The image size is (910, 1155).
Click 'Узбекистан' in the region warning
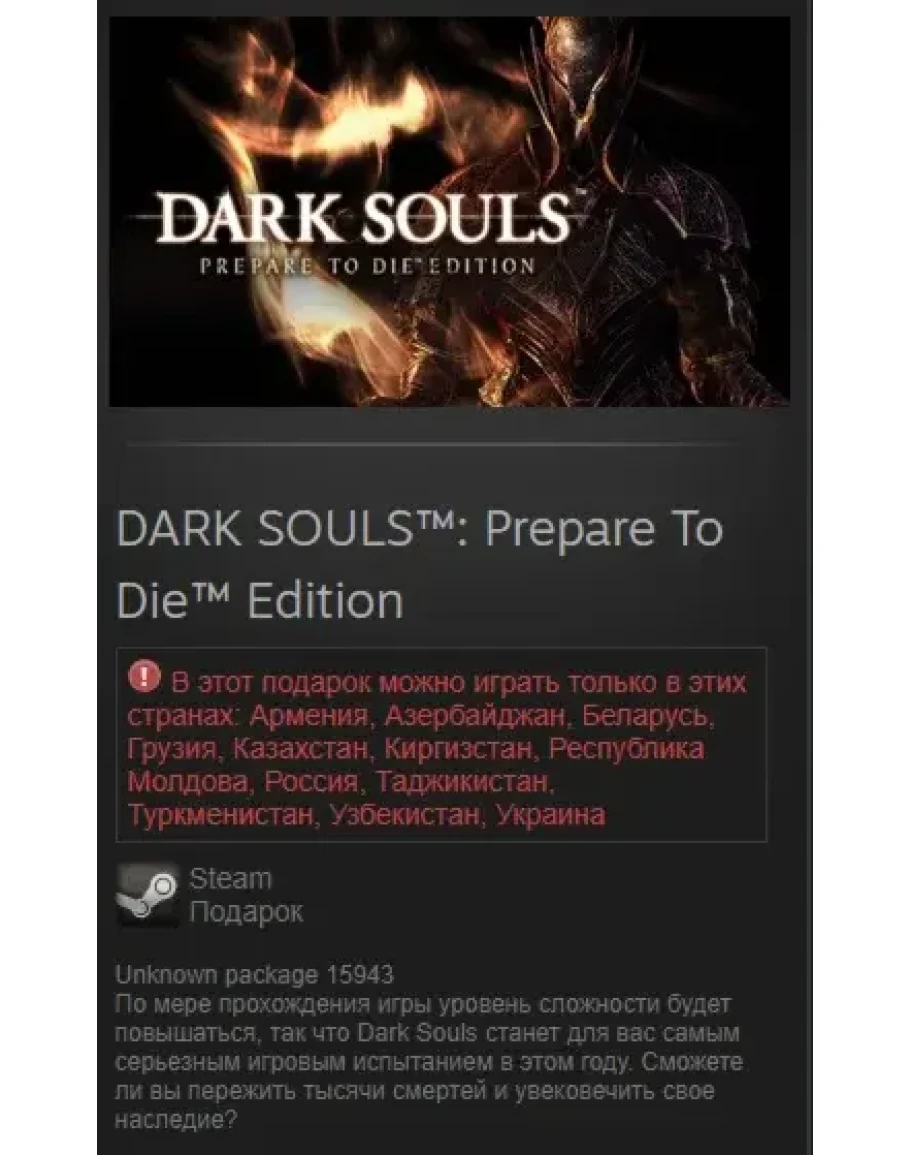[405, 815]
